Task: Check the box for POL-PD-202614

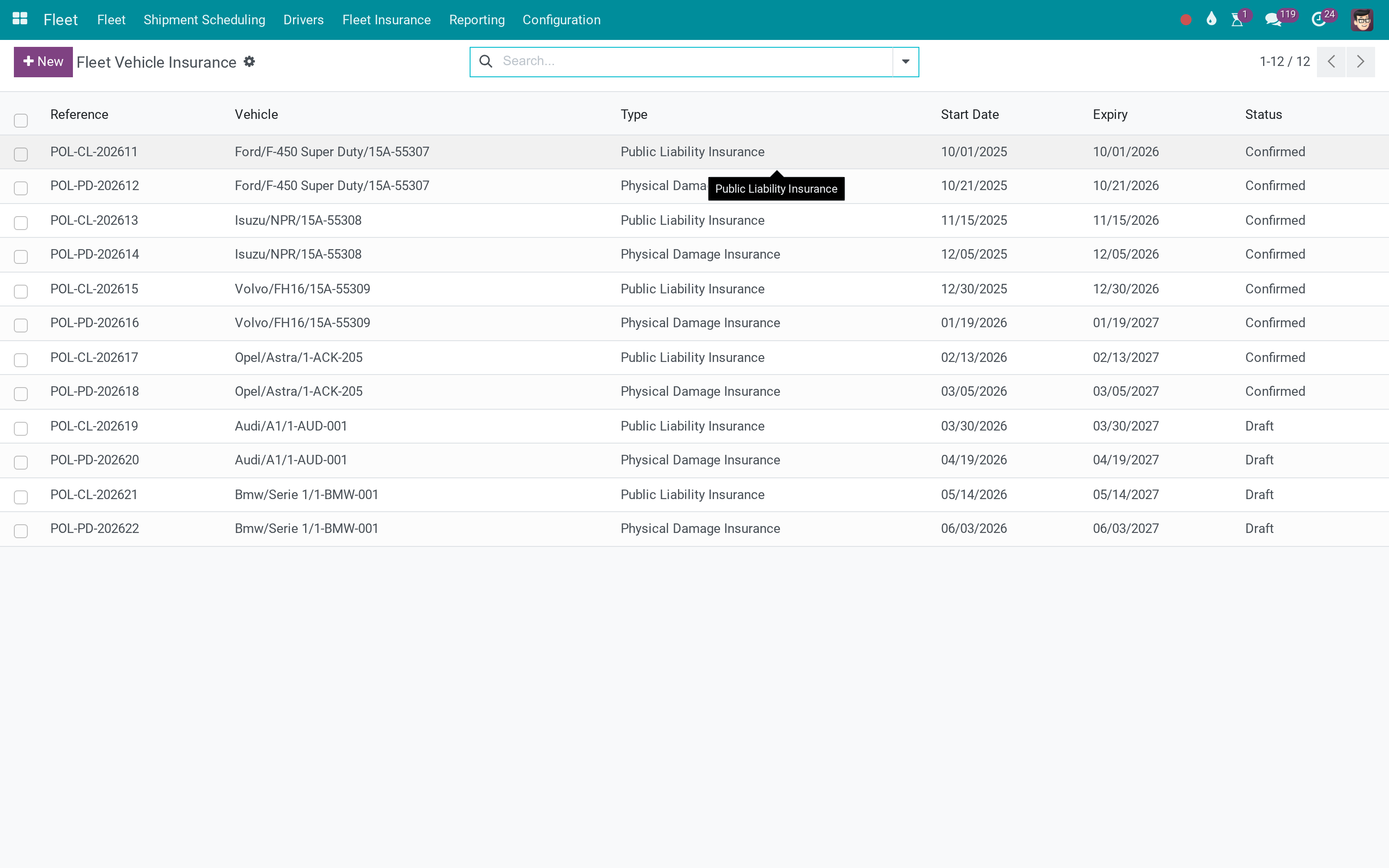Action: 21,256
